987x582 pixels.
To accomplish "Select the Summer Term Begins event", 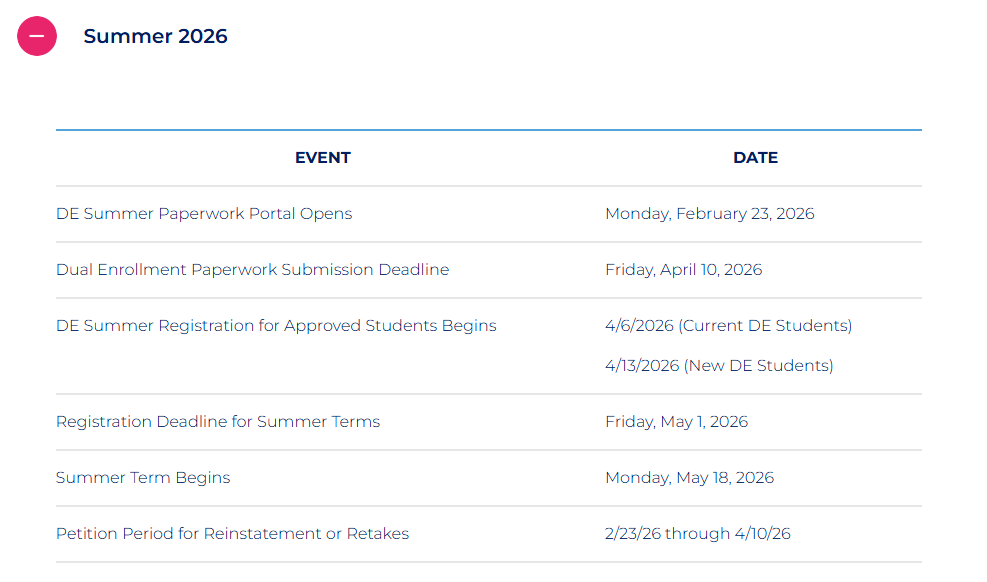I will coord(143,478).
